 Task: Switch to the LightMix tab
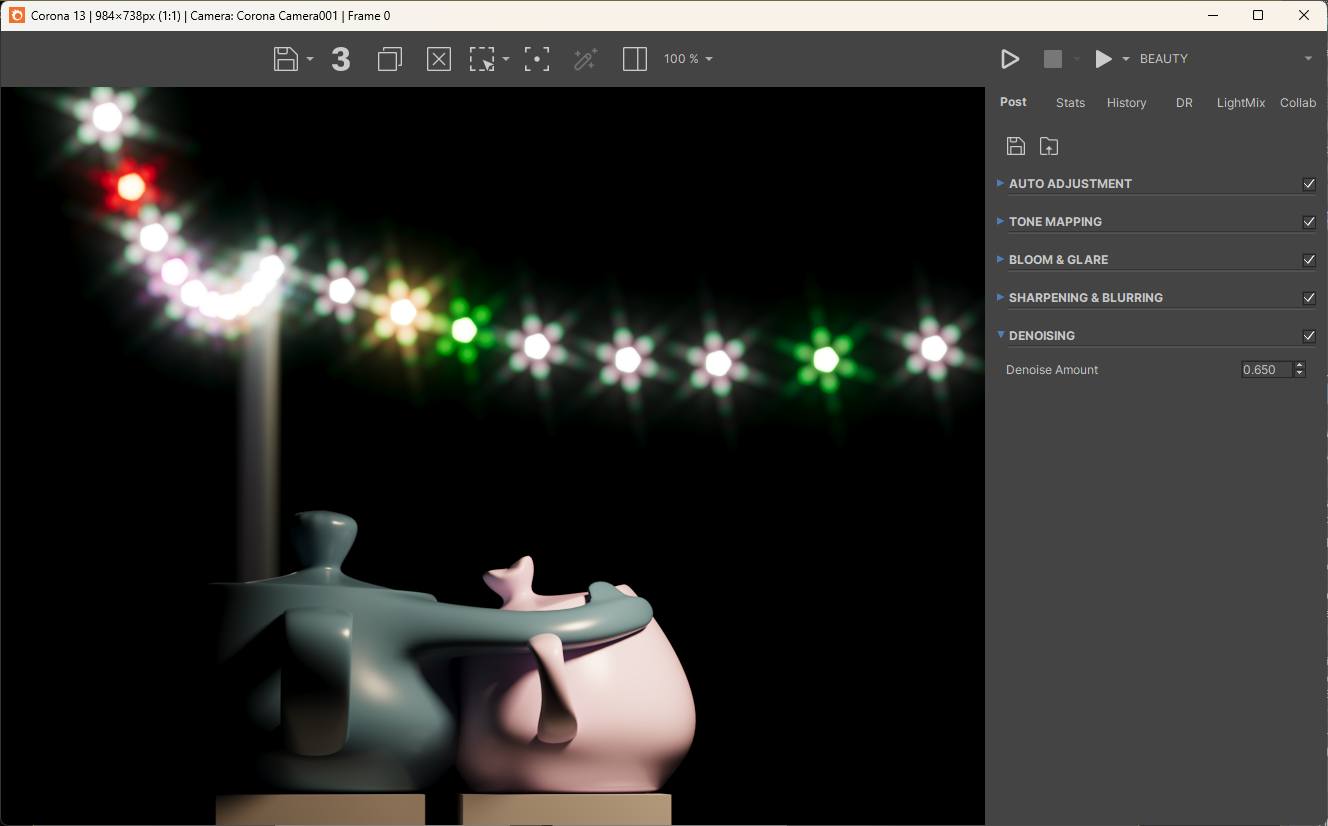click(1241, 103)
